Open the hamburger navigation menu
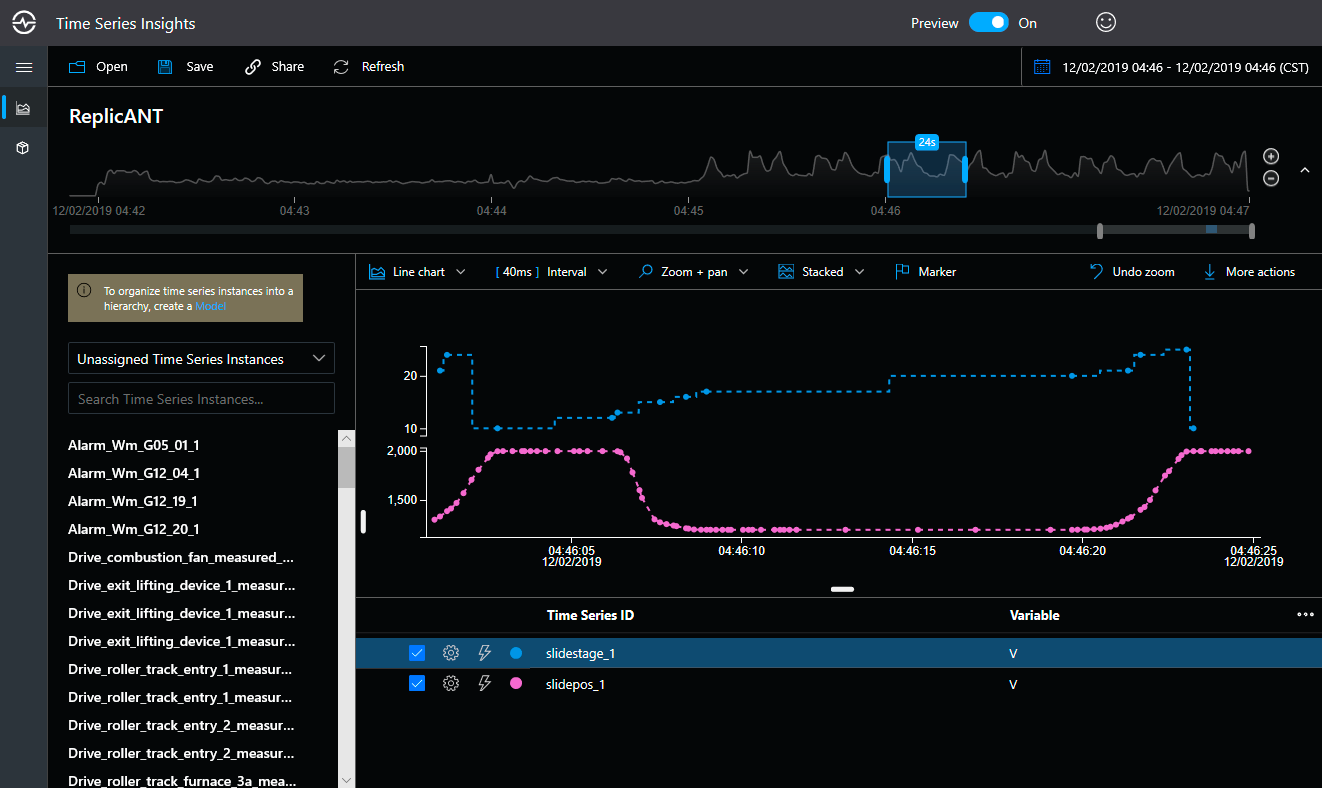Screen dimensions: 1322x788 click(24, 67)
